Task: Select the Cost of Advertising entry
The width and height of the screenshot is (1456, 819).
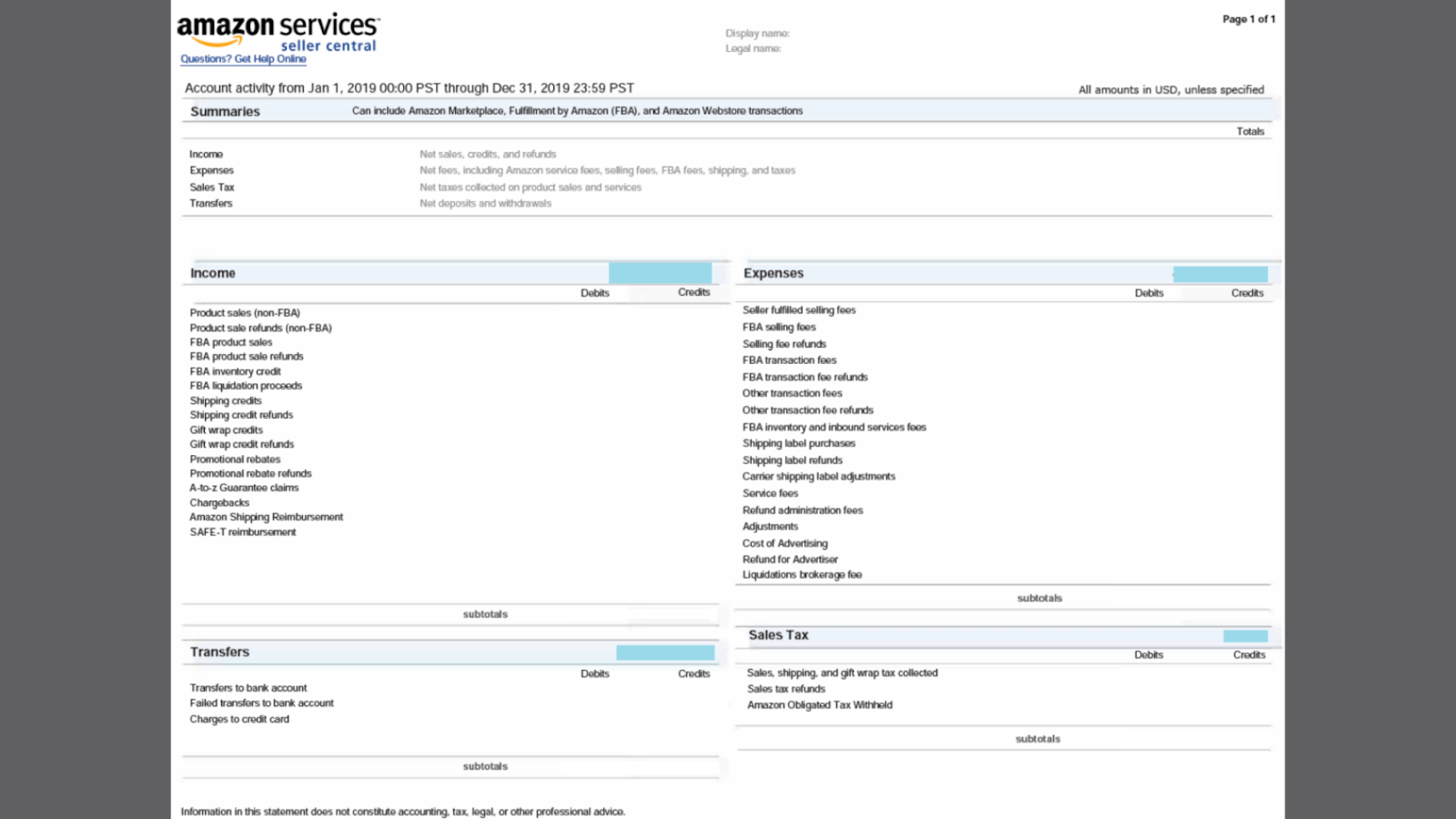Action: (785, 543)
